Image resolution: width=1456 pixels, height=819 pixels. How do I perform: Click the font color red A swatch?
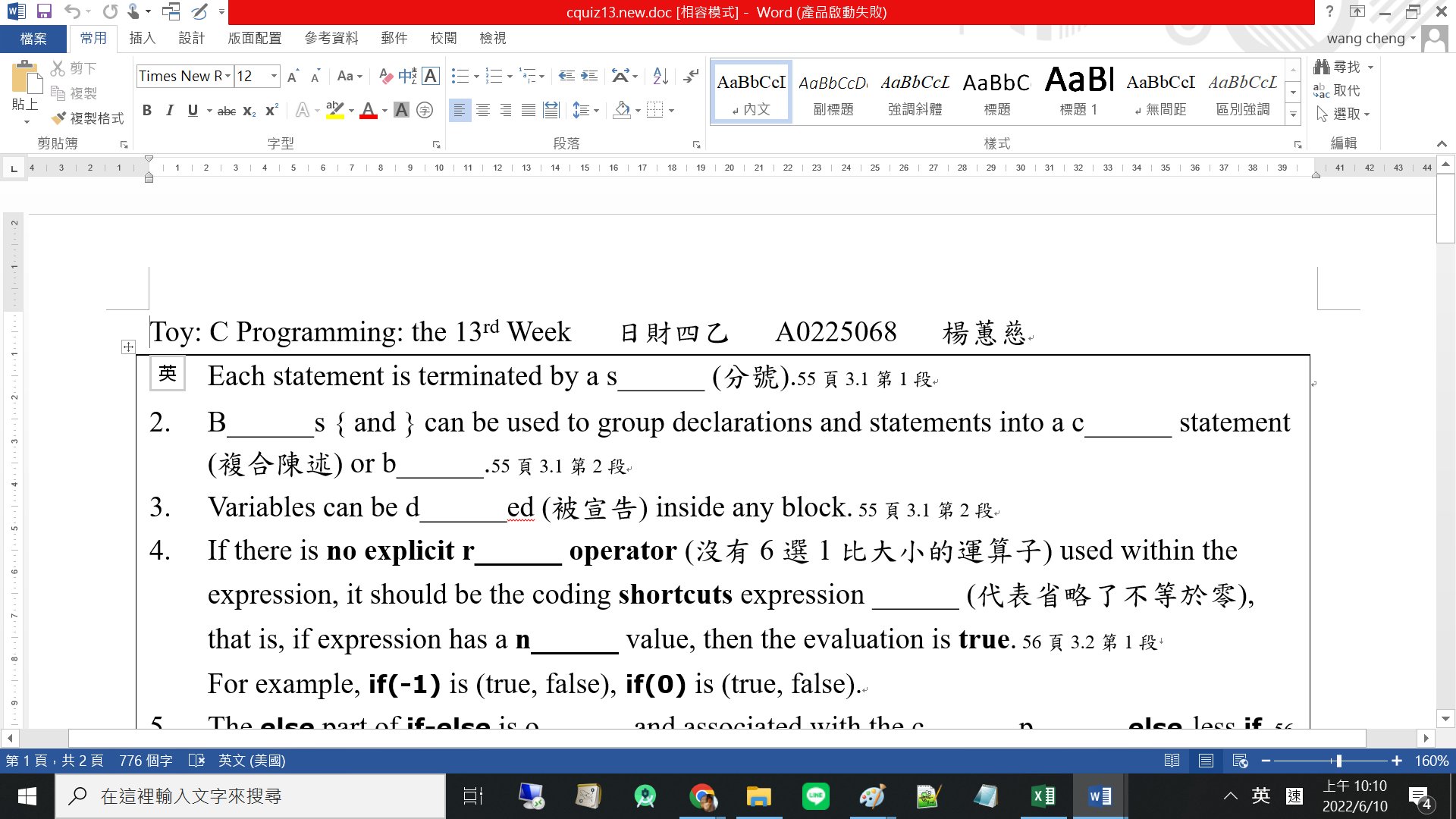[369, 111]
